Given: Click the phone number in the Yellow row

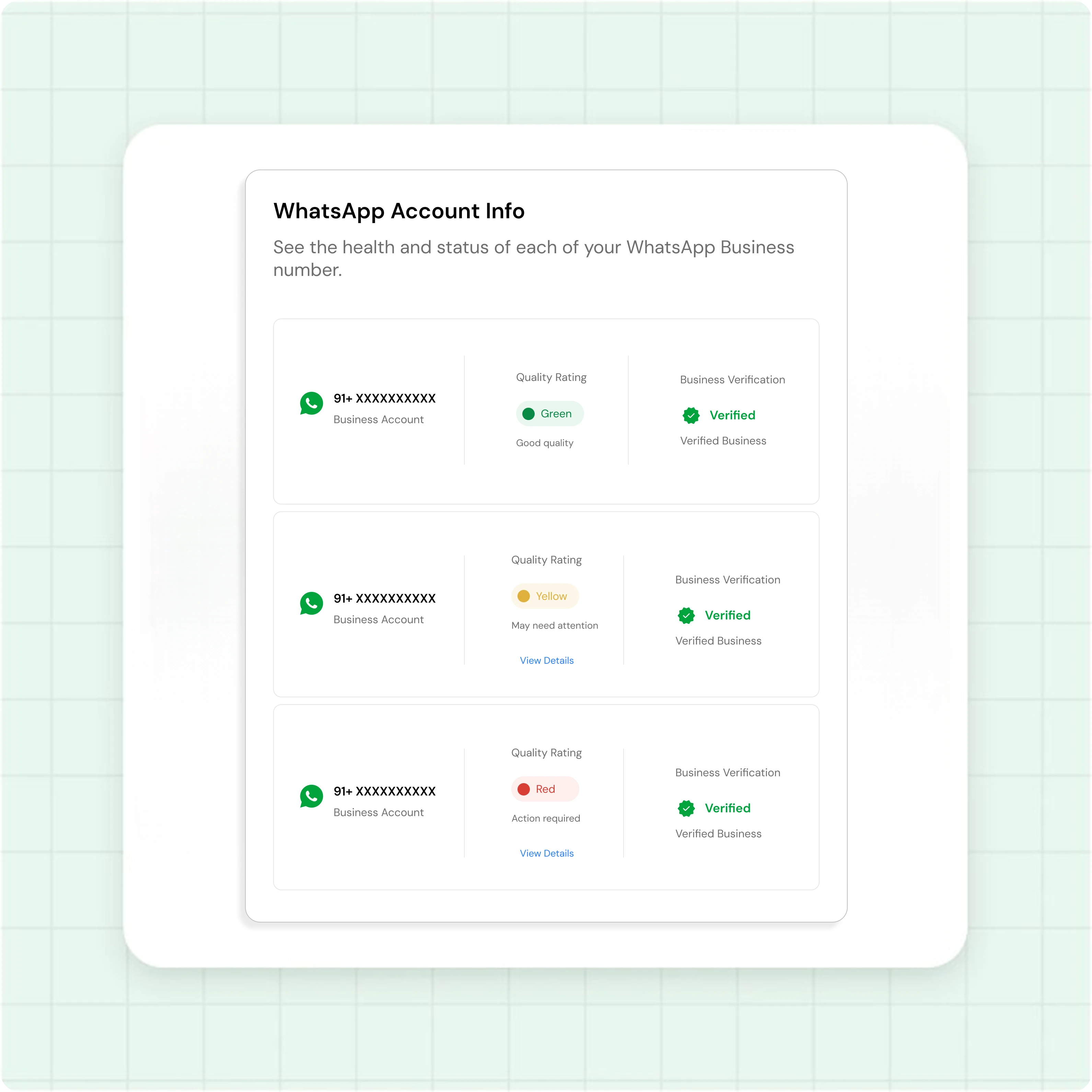Looking at the screenshot, I should [384, 599].
